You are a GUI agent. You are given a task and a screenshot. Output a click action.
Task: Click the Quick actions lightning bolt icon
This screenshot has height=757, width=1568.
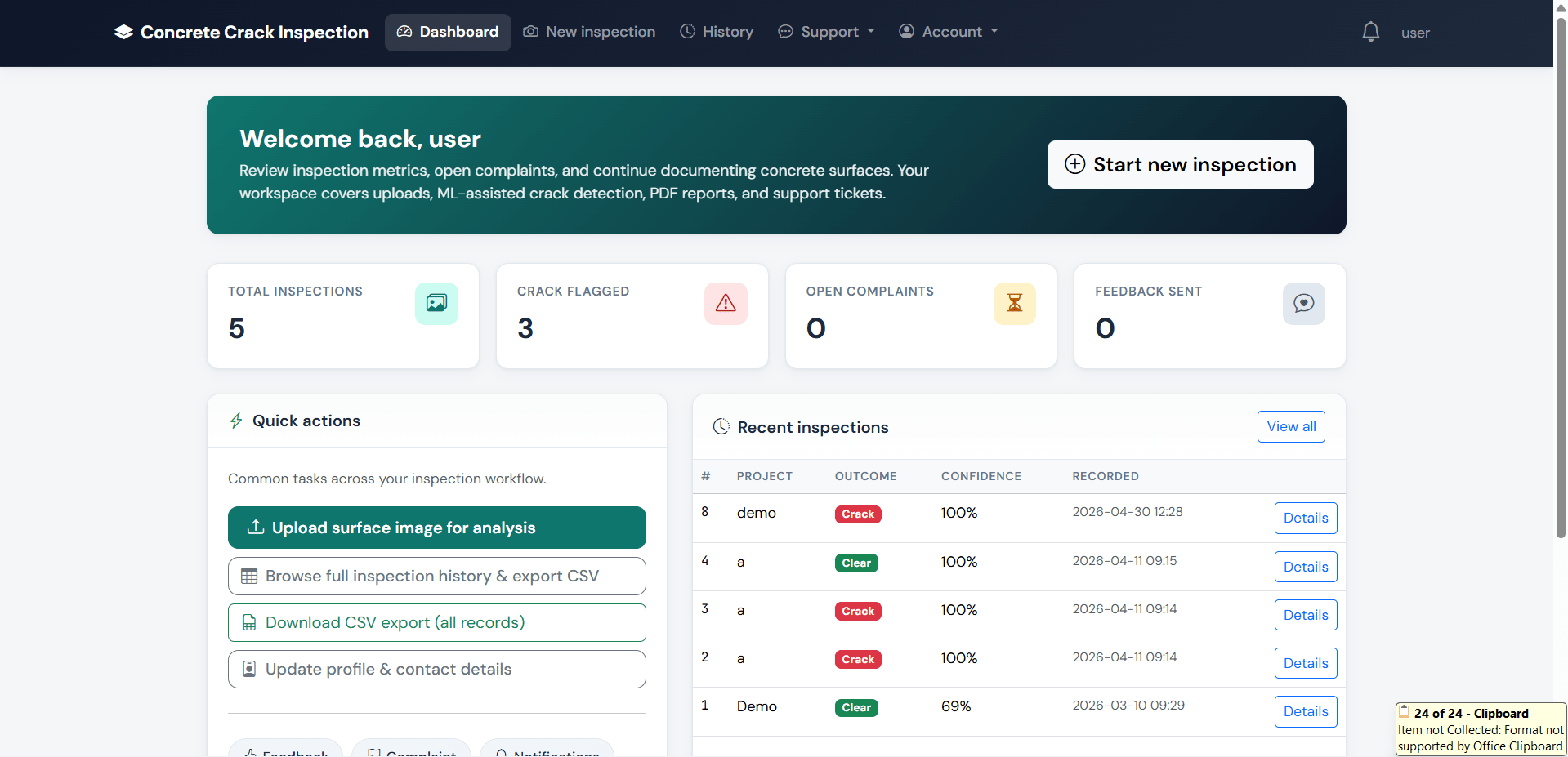[236, 421]
